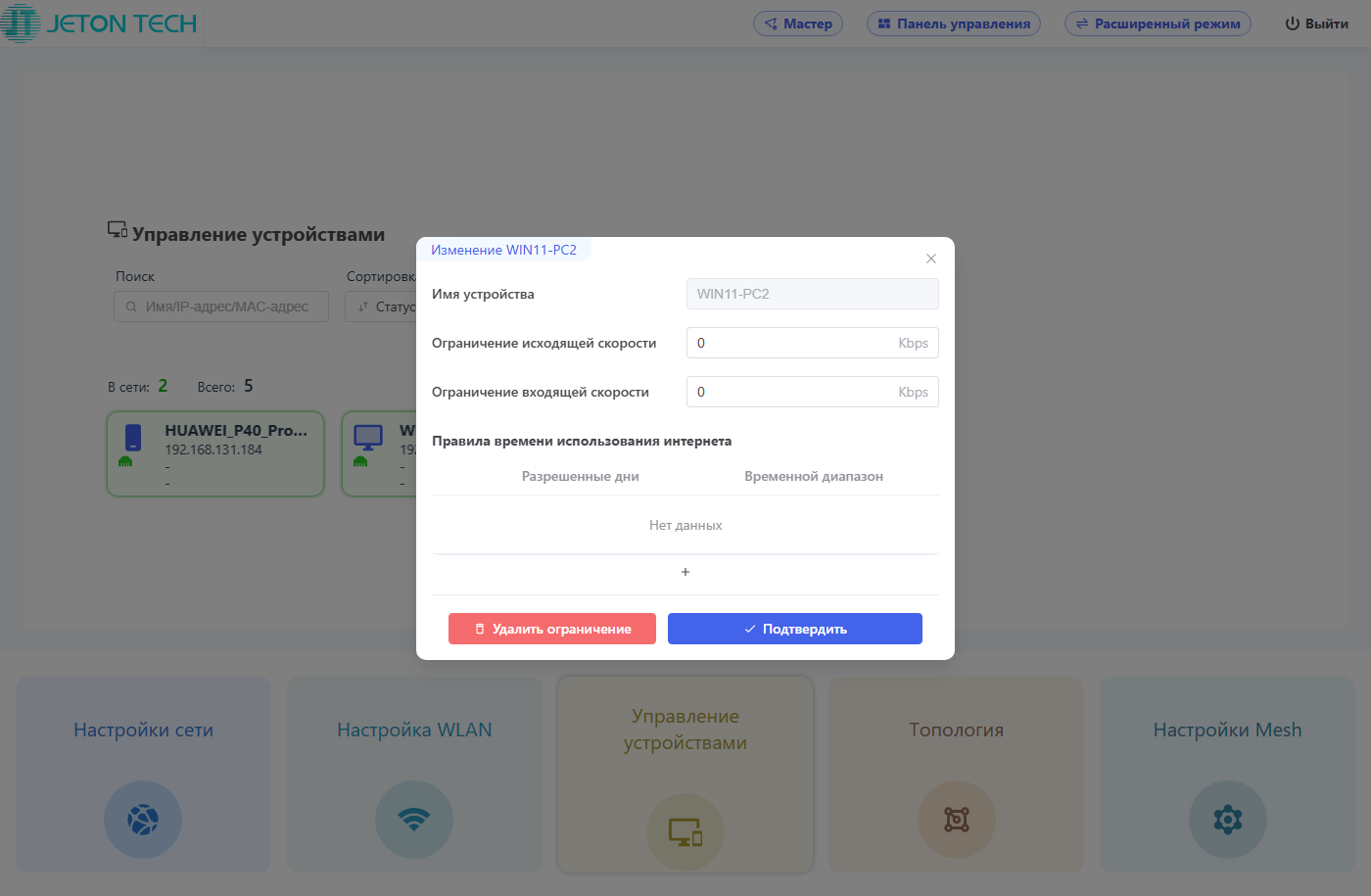Switch to Расширенный режим
This screenshot has width=1371, height=896.
pyautogui.click(x=1158, y=24)
